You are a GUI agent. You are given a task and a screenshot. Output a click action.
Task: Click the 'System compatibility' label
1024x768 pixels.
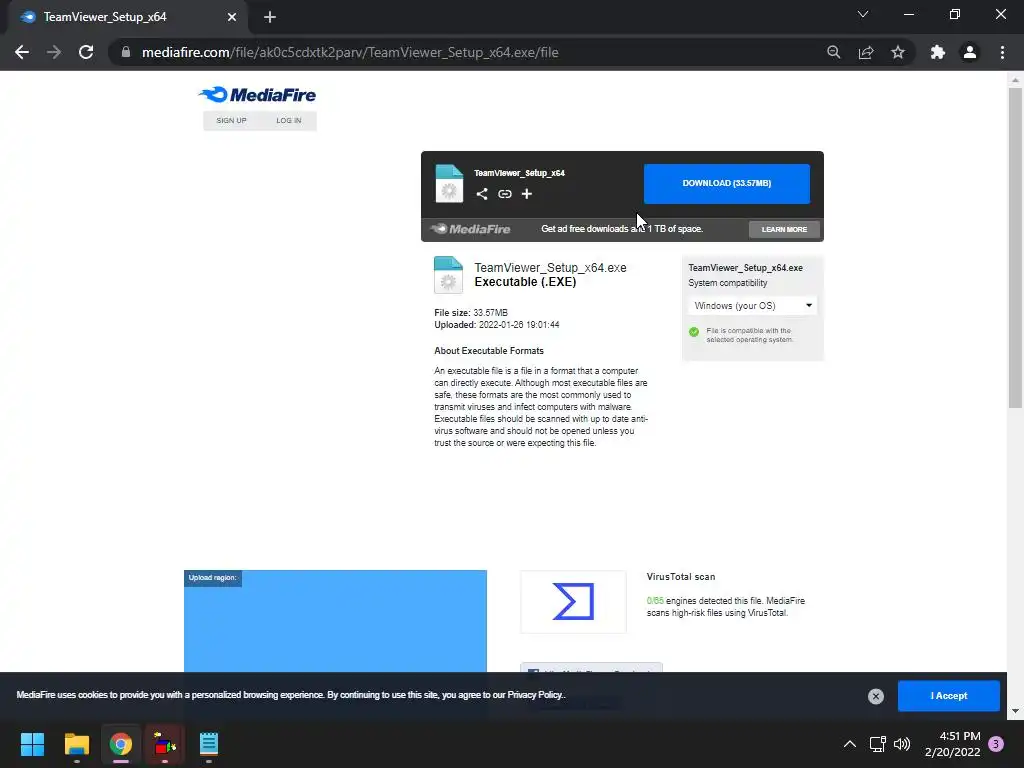(728, 283)
